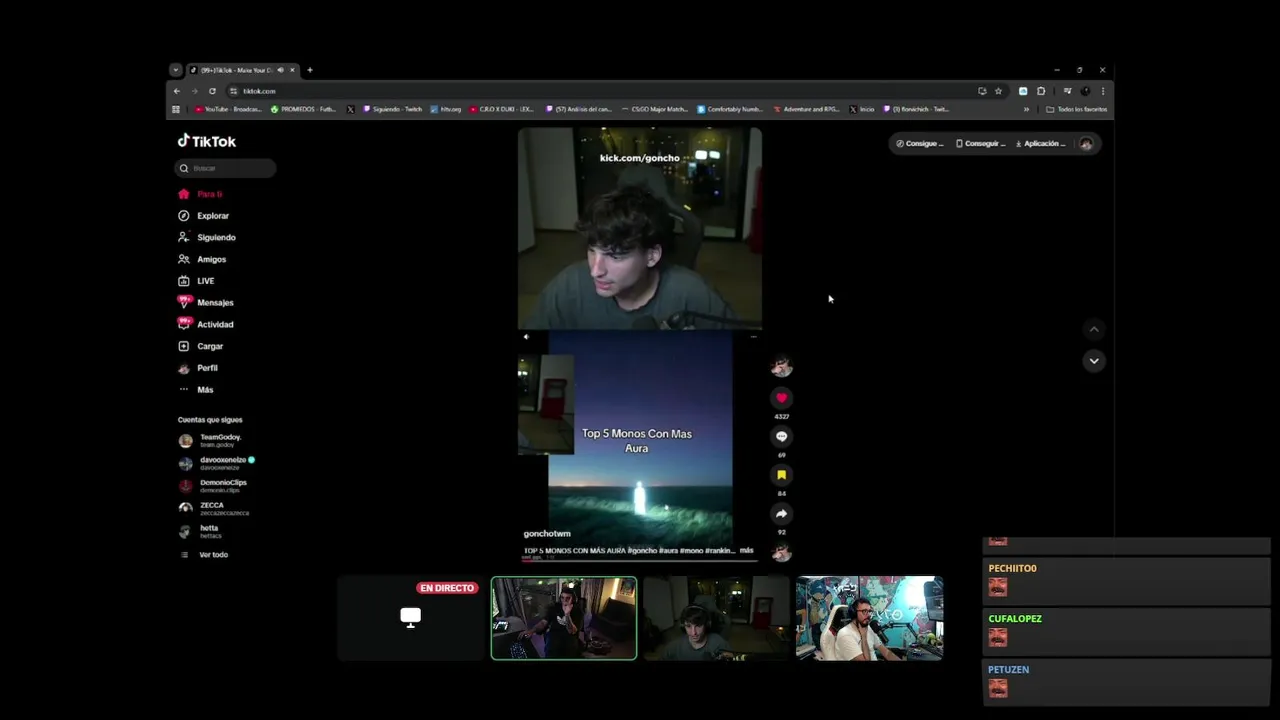The image size is (1280, 720).
Task: Bookmark this page with star icon
Action: pyautogui.click(x=998, y=91)
